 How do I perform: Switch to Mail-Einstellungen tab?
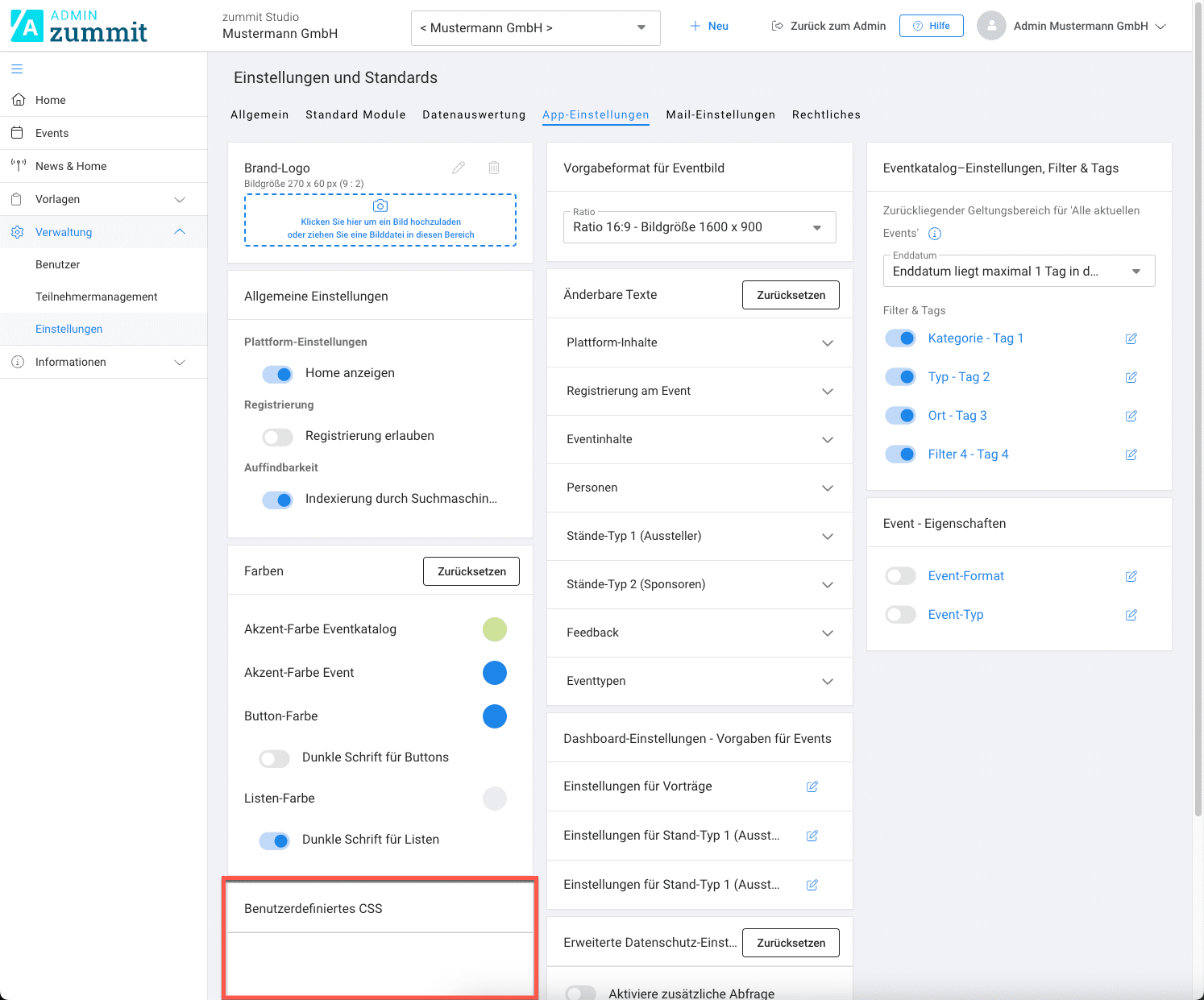pos(720,114)
